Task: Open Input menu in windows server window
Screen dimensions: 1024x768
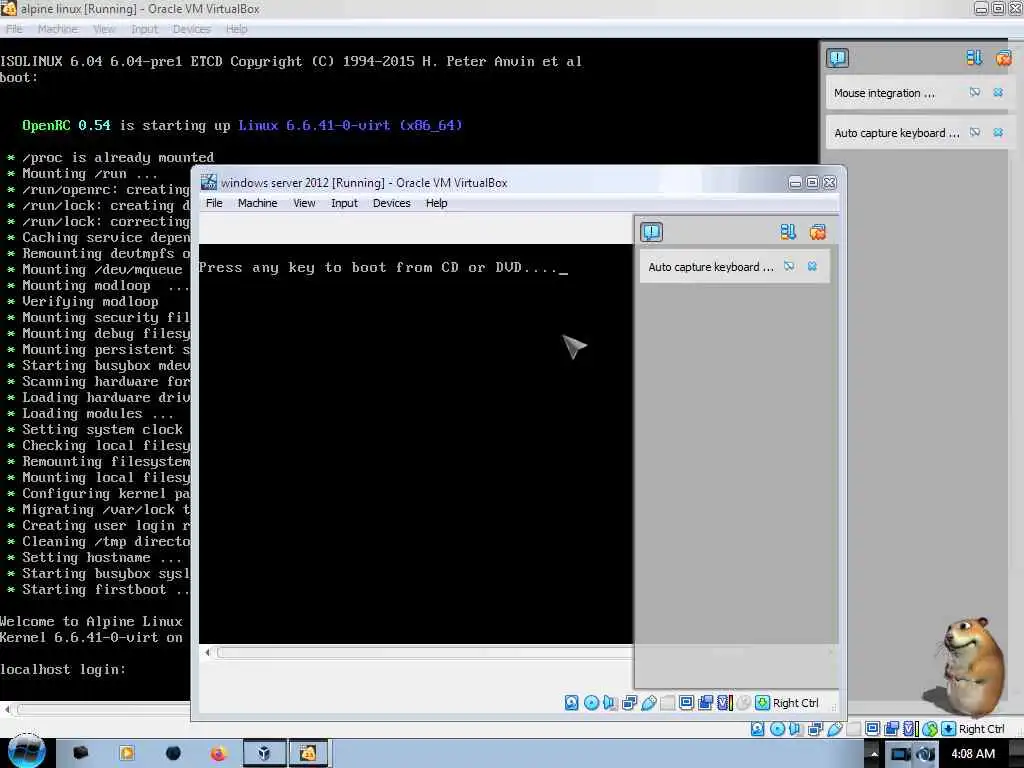Action: (x=344, y=203)
